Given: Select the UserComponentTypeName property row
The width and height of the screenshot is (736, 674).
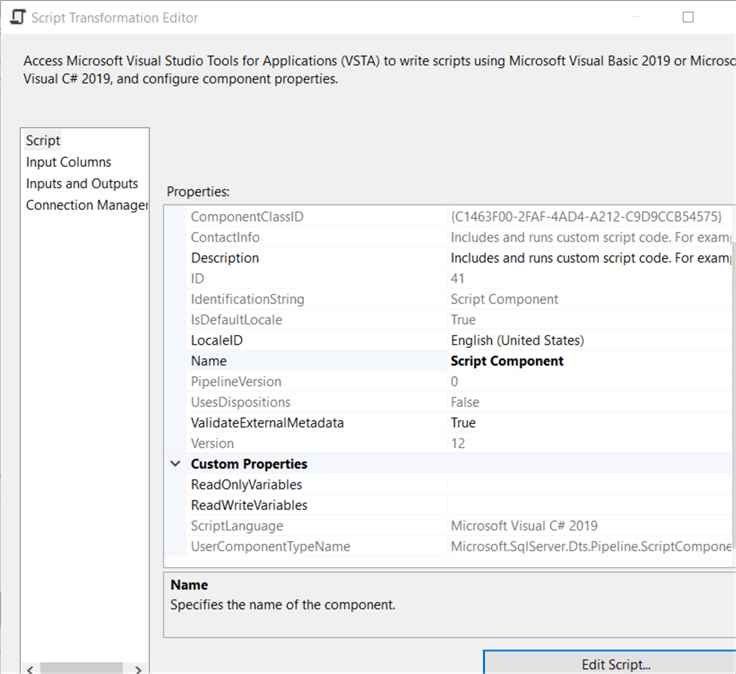Looking at the screenshot, I should pyautogui.click(x=270, y=547).
